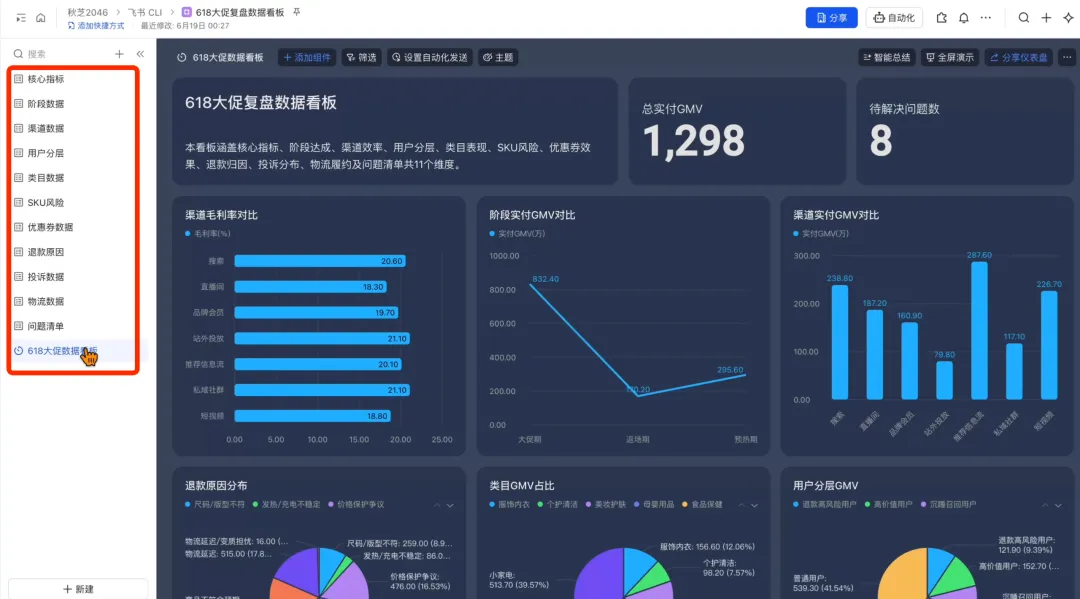Toggle 服饰内衣 legend item
Screen dimensions: 1080x599
click(510, 505)
